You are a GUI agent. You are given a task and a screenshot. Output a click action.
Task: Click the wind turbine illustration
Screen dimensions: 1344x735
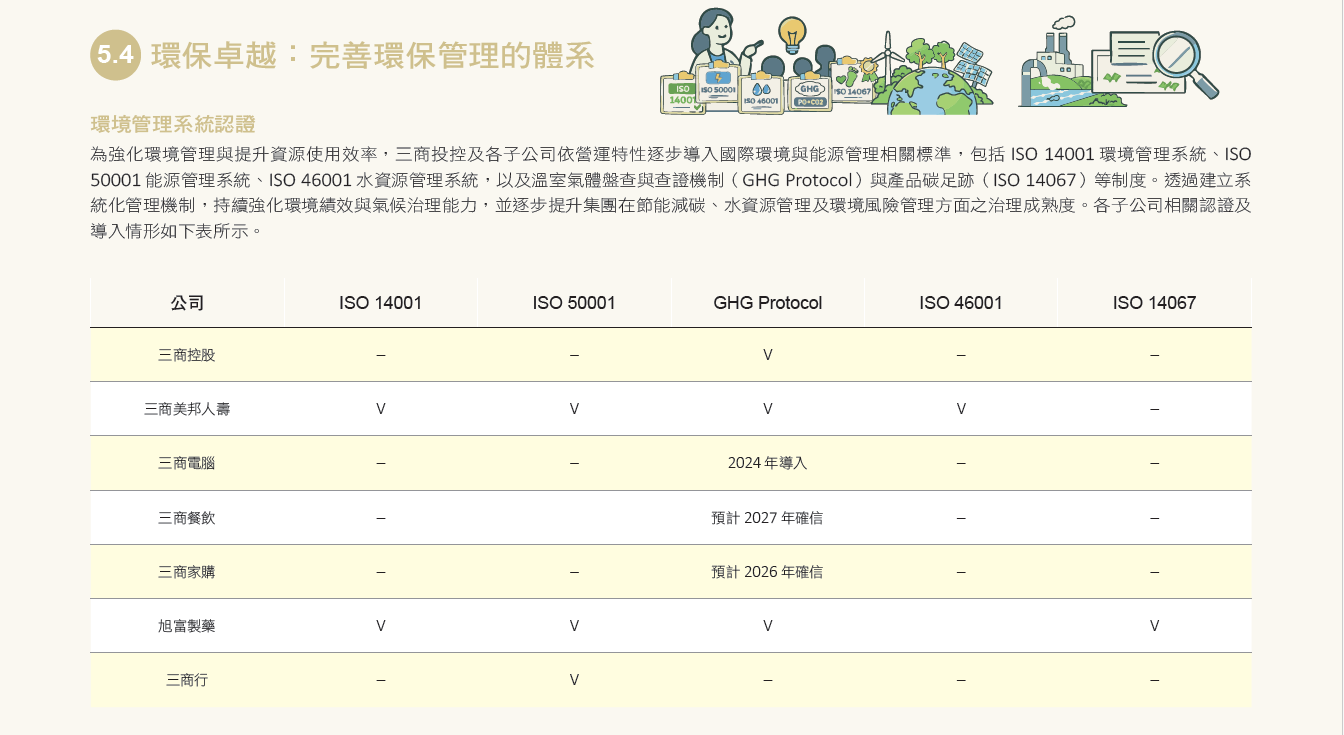886,56
